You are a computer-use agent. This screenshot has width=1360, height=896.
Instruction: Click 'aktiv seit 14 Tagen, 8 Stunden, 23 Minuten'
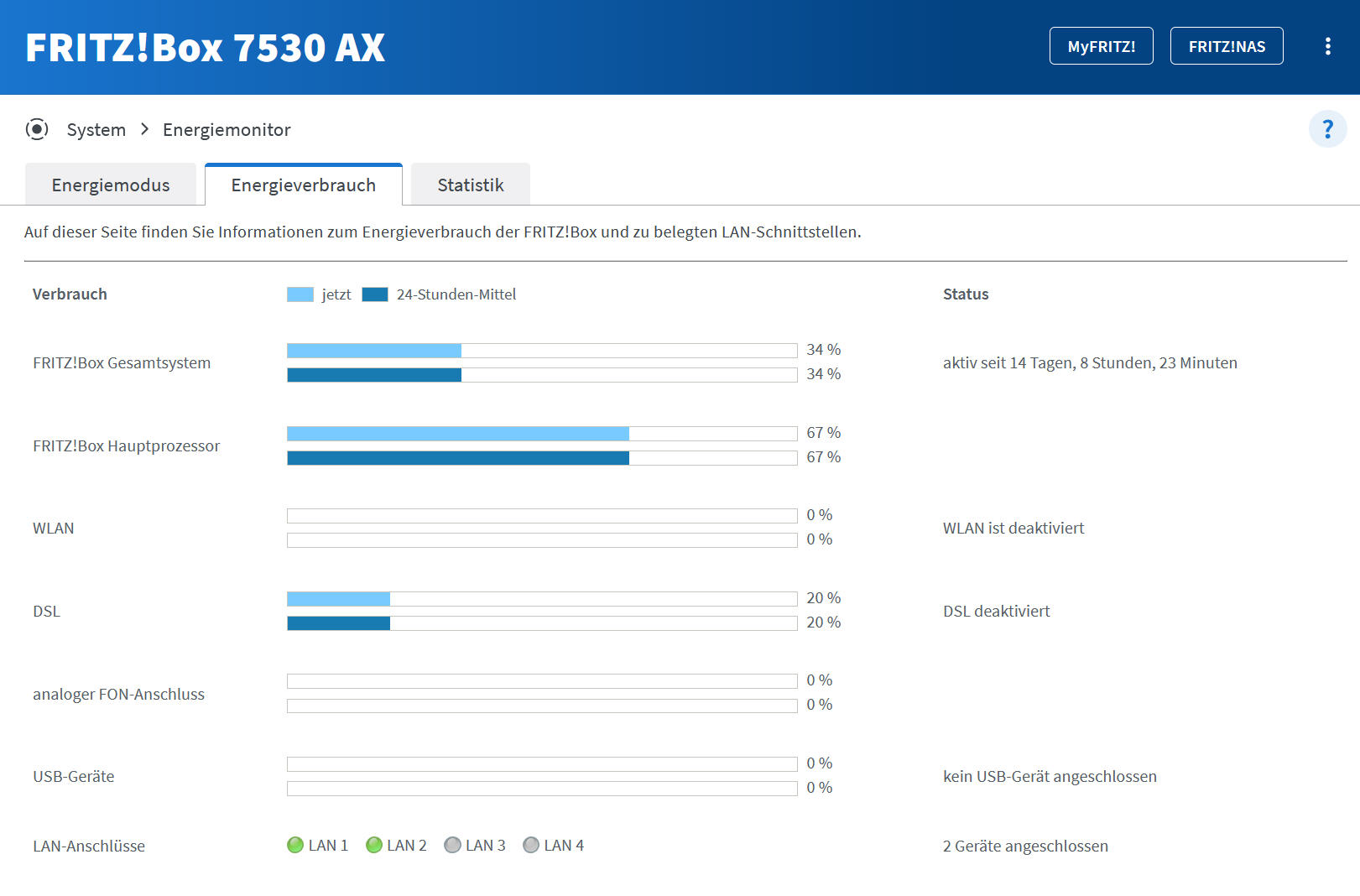(1090, 362)
